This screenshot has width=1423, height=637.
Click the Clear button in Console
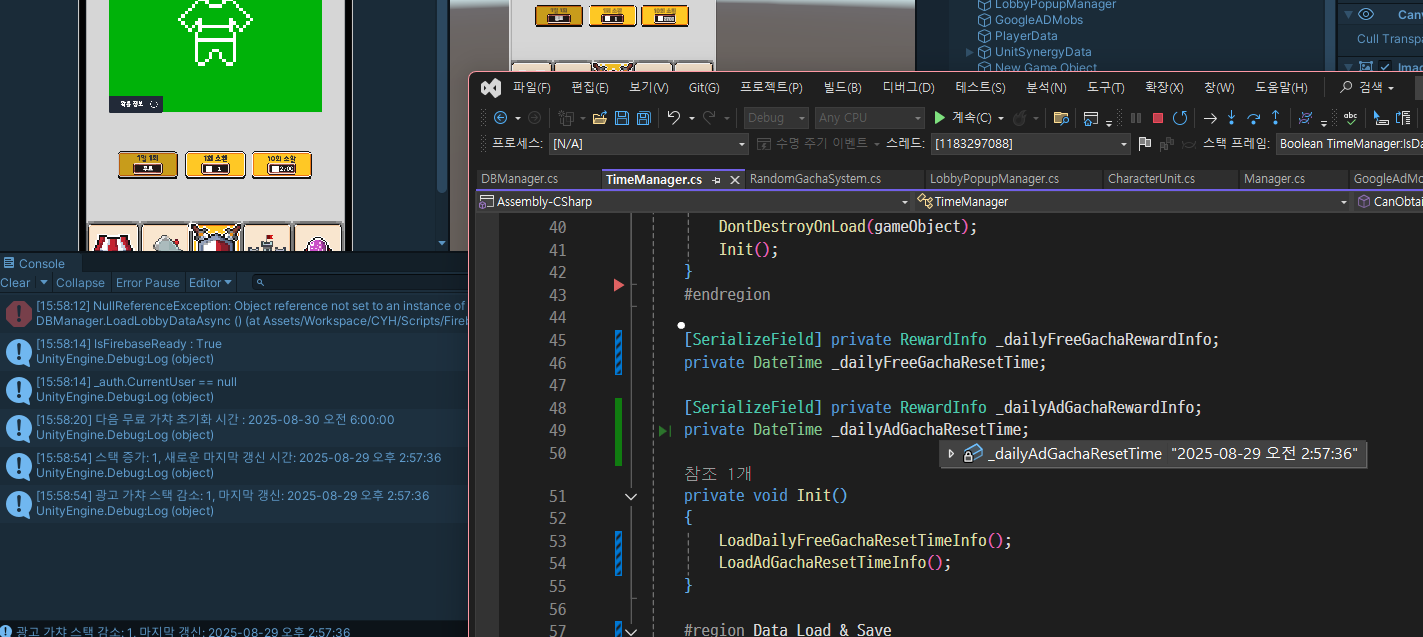tap(15, 283)
